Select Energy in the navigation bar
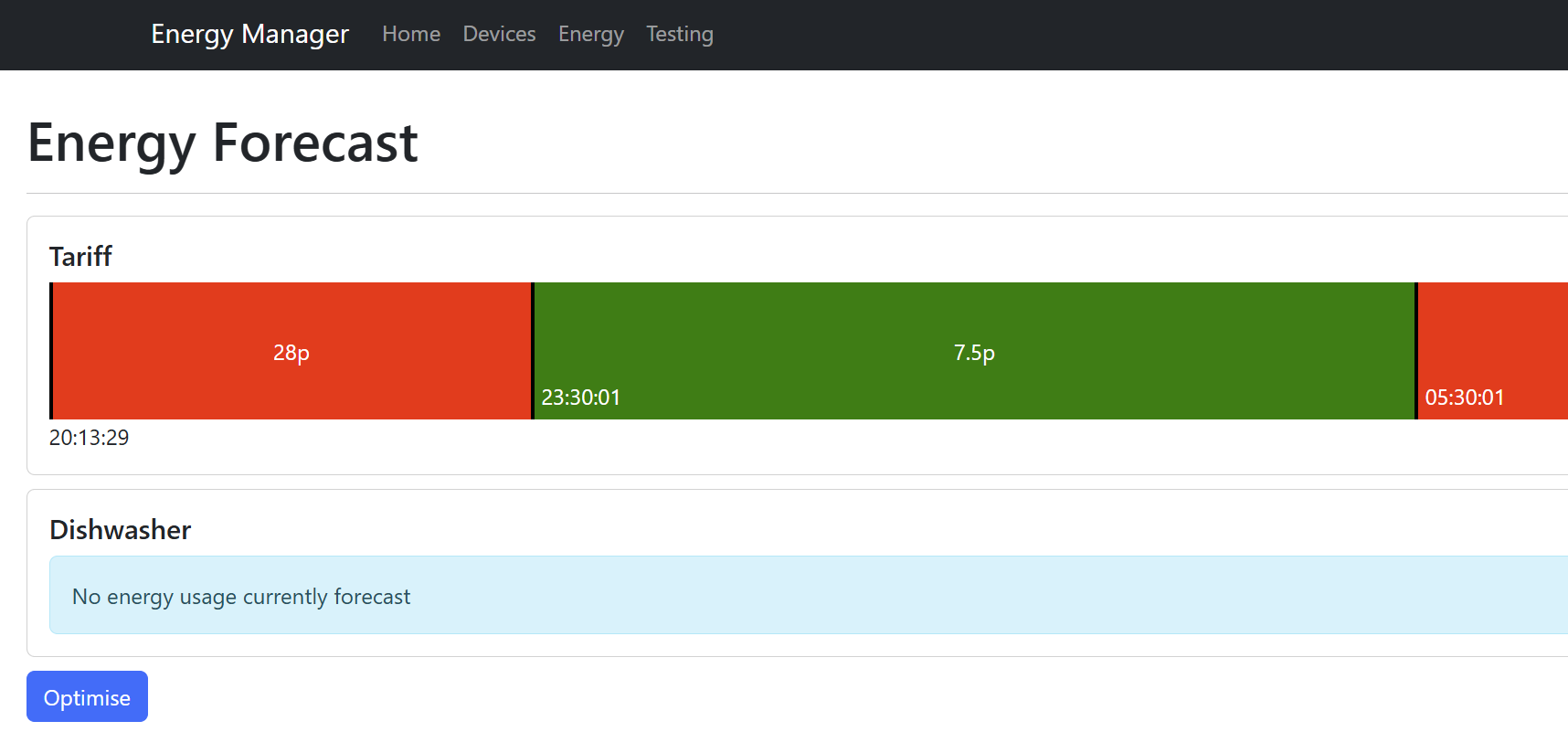Image resolution: width=1568 pixels, height=753 pixels. point(590,35)
